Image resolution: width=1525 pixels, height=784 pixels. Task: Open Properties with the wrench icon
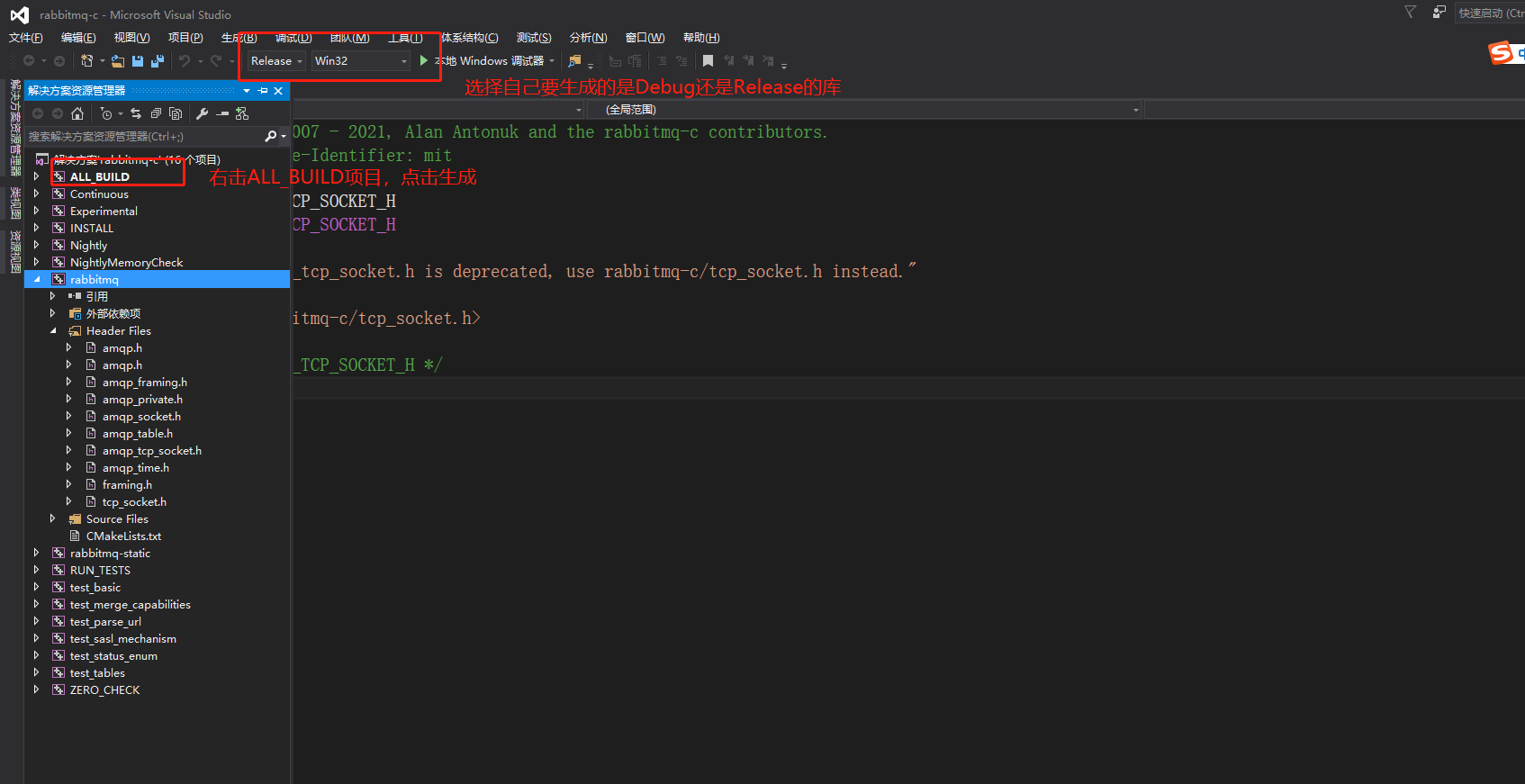click(202, 113)
